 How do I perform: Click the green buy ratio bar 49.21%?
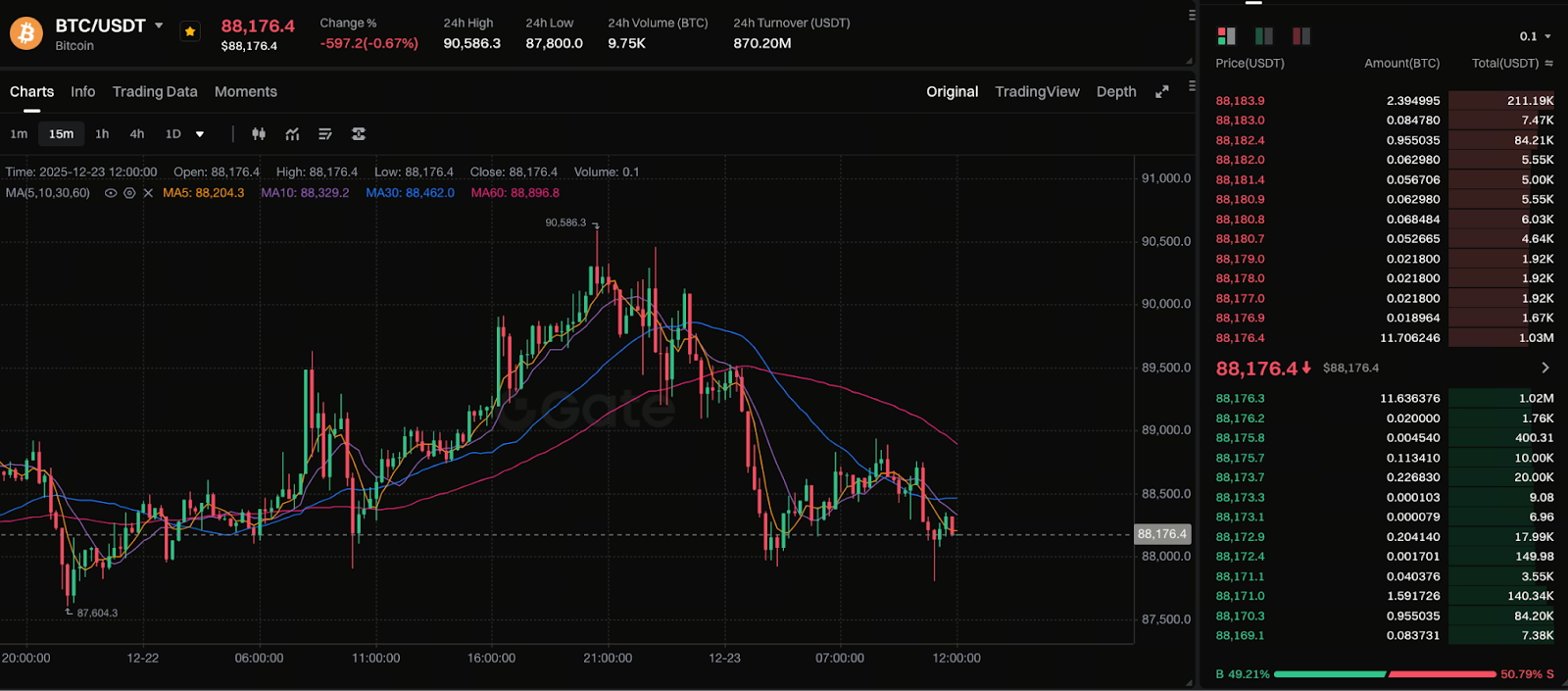[x=1330, y=674]
